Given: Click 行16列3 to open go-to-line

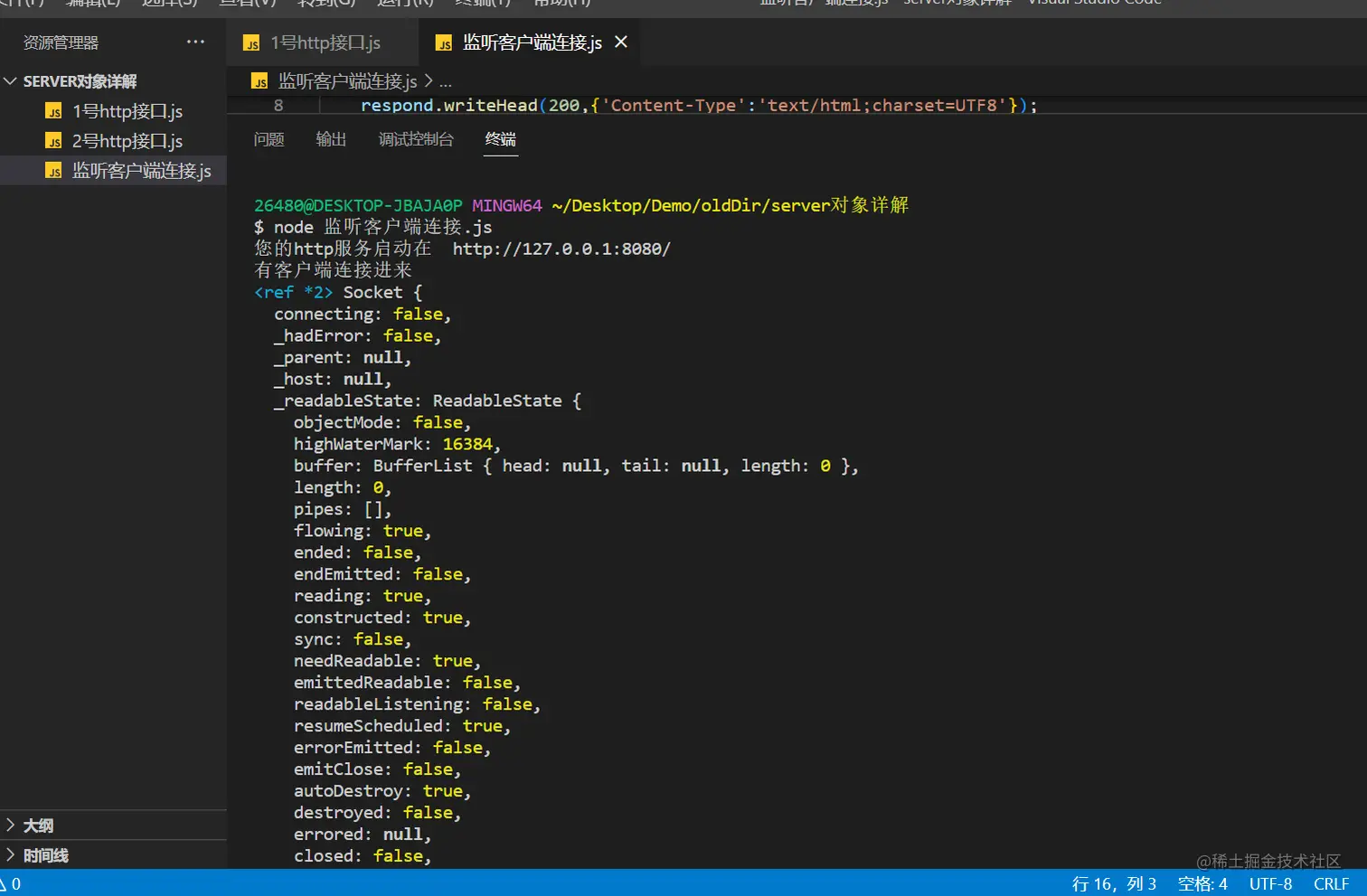Looking at the screenshot, I should pos(1114,883).
